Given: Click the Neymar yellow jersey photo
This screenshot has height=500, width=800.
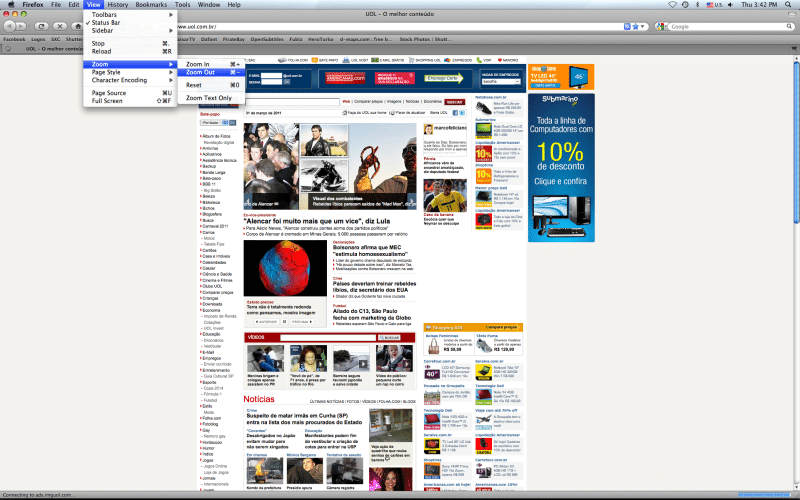Looking at the screenshot, I should click(445, 195).
